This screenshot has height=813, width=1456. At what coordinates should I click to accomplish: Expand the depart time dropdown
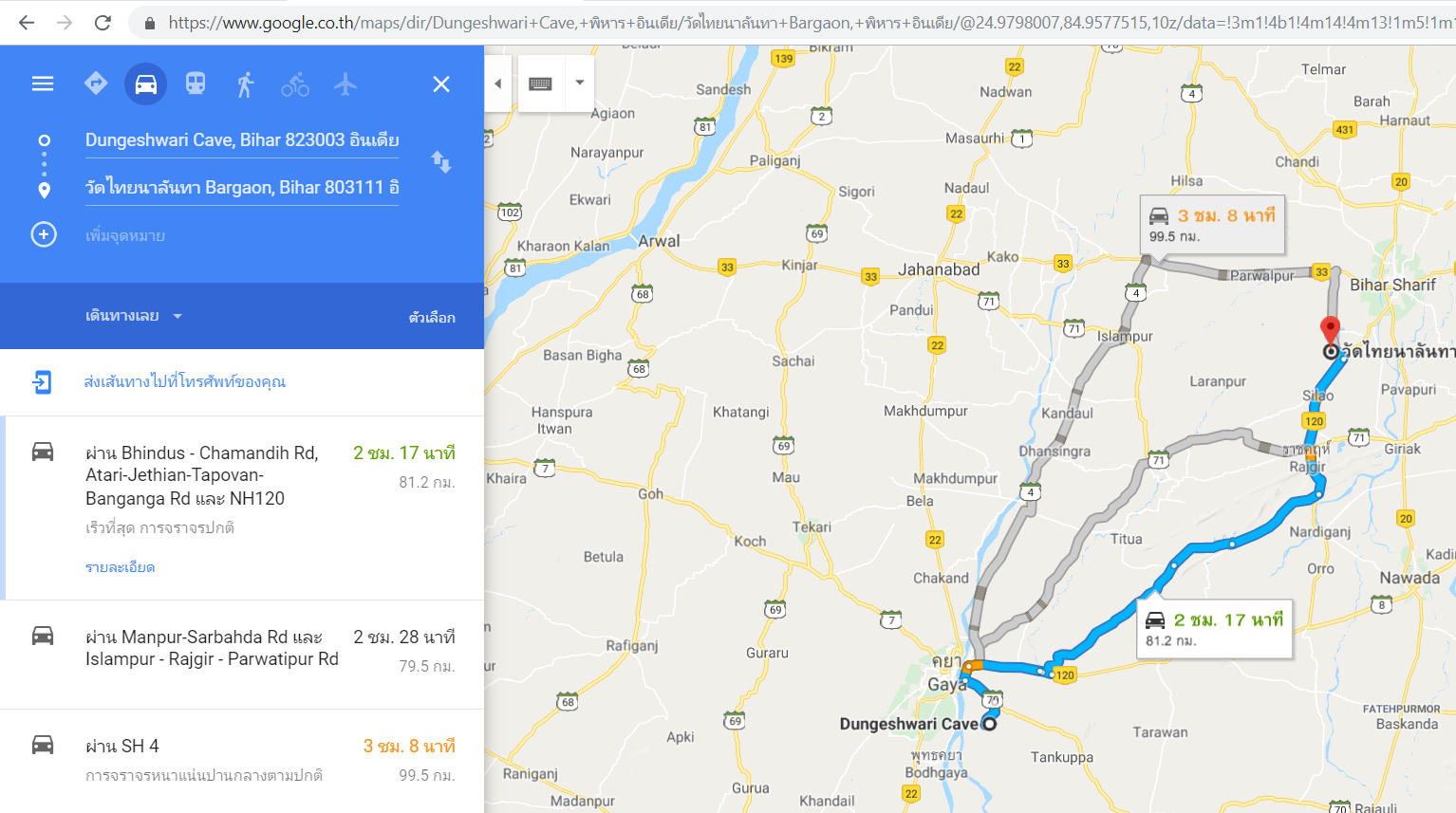point(134,316)
